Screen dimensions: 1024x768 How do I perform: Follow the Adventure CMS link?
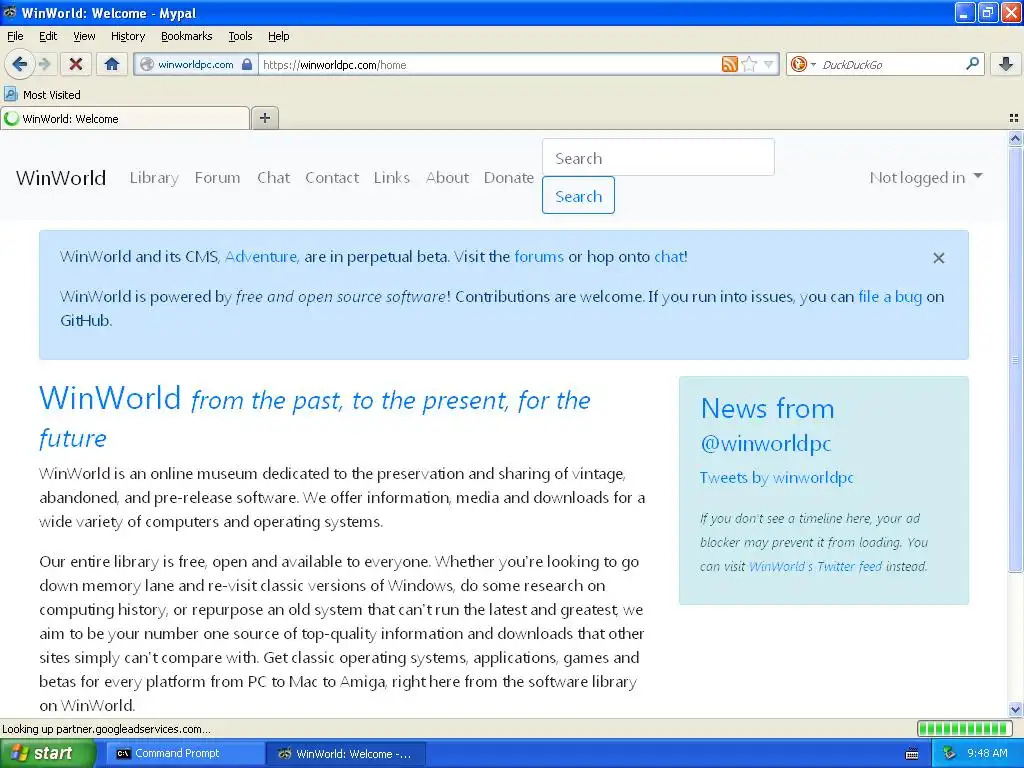coord(262,257)
